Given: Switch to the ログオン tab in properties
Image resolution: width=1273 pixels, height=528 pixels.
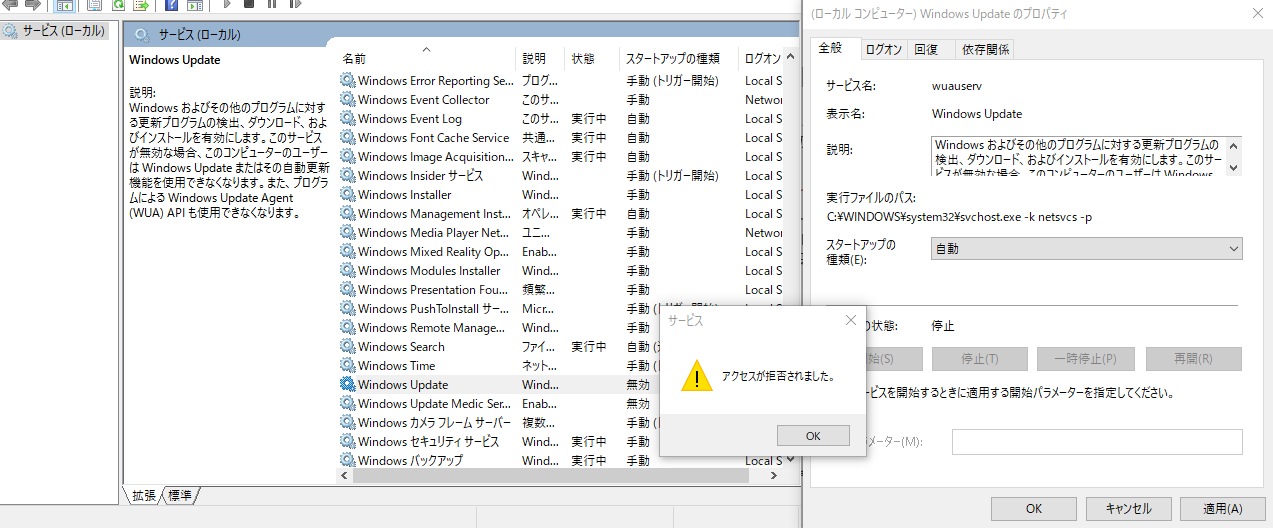Looking at the screenshot, I should pos(883,49).
